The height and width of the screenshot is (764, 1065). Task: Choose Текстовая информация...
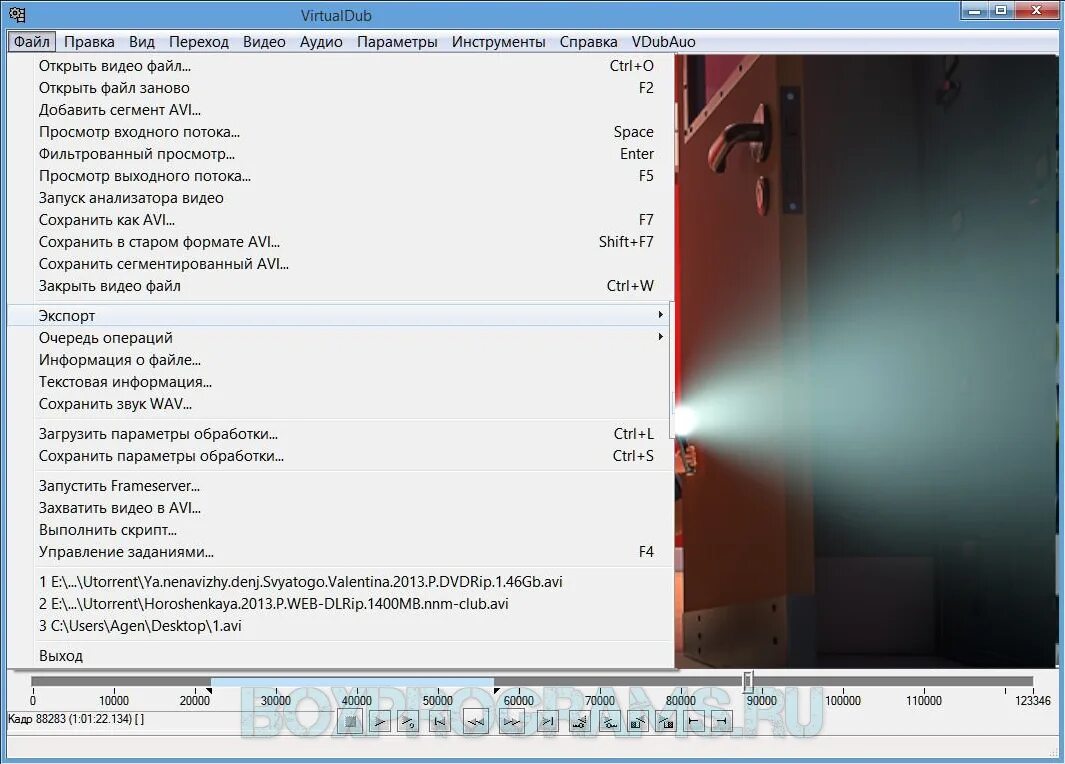coord(338,382)
